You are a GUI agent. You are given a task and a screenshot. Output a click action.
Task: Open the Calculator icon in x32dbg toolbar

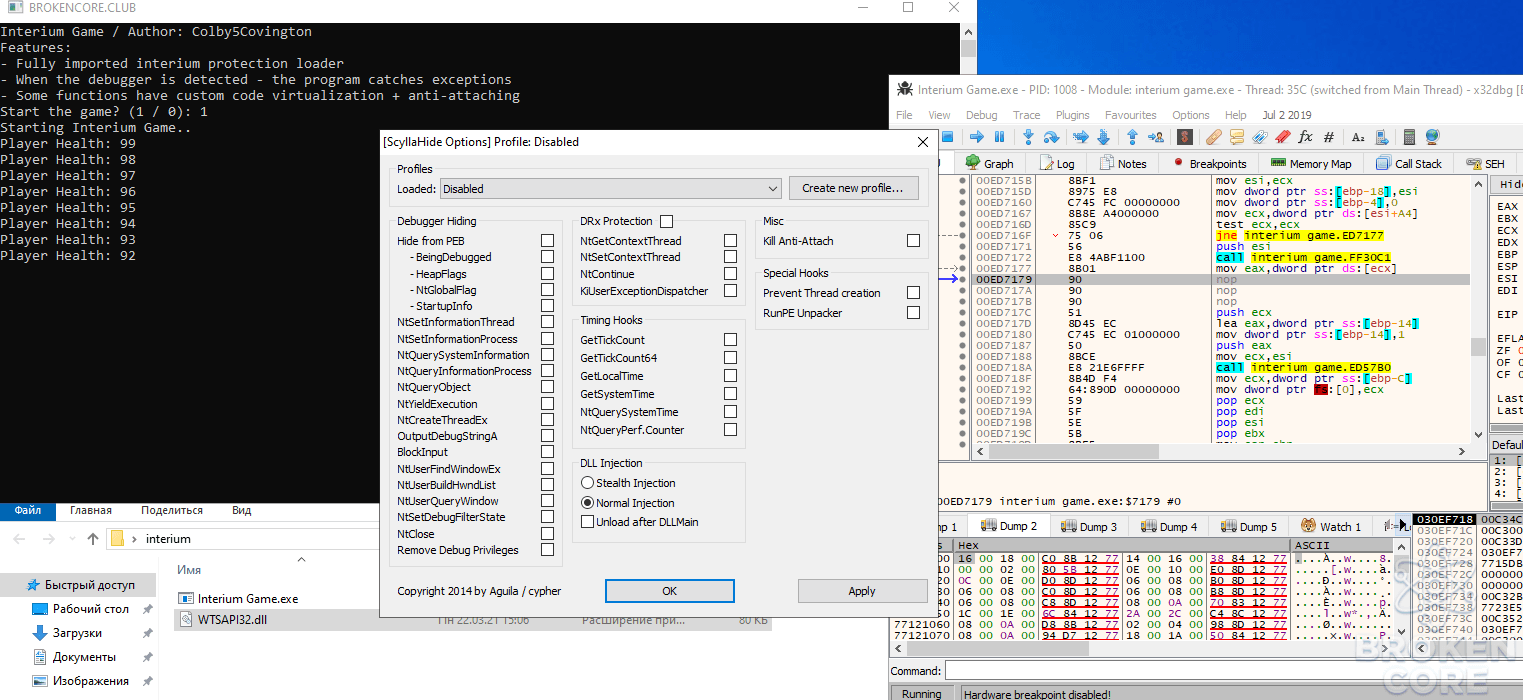click(1409, 137)
